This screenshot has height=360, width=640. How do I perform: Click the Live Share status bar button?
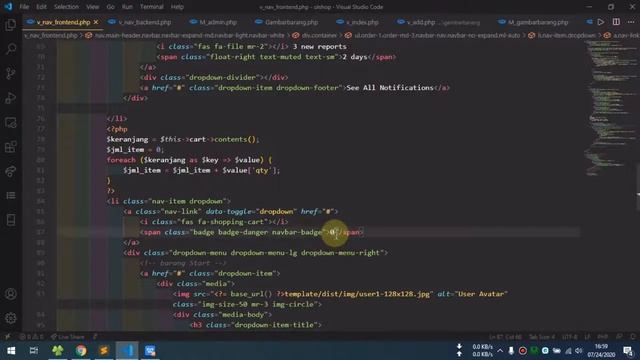click(67, 337)
